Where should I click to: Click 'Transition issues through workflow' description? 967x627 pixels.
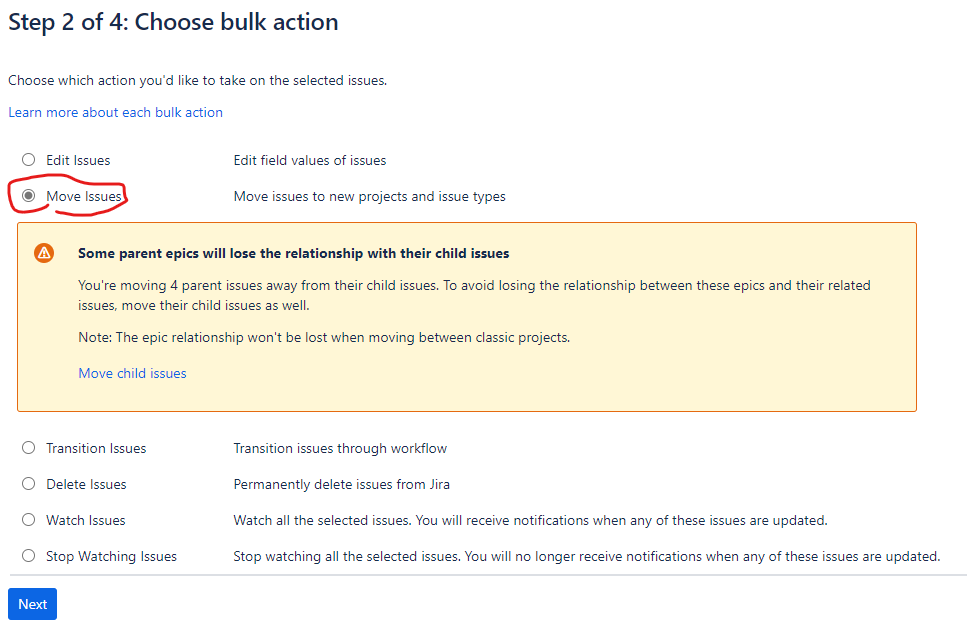pyautogui.click(x=340, y=448)
